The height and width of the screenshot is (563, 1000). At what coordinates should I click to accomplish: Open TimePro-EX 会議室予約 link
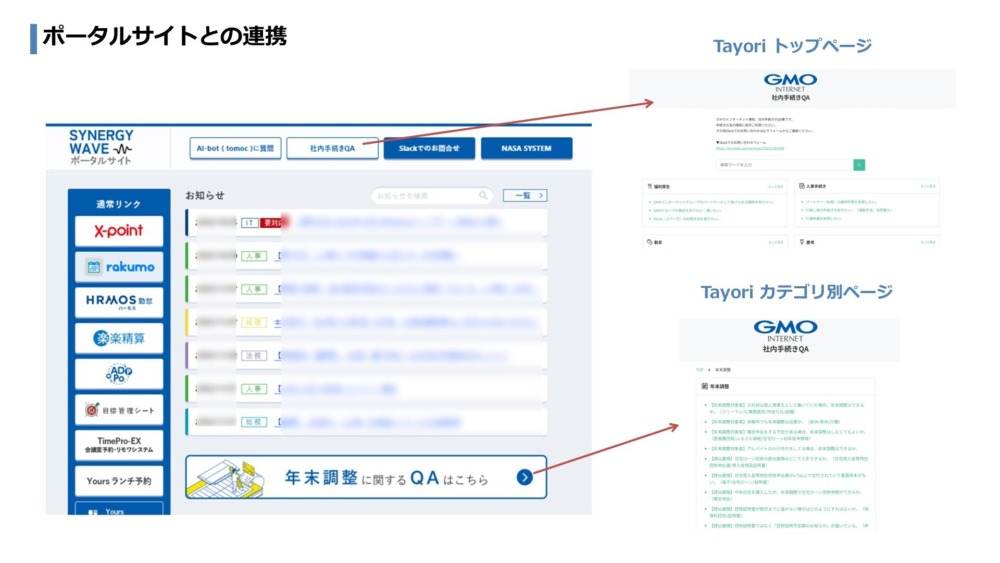pos(119,445)
